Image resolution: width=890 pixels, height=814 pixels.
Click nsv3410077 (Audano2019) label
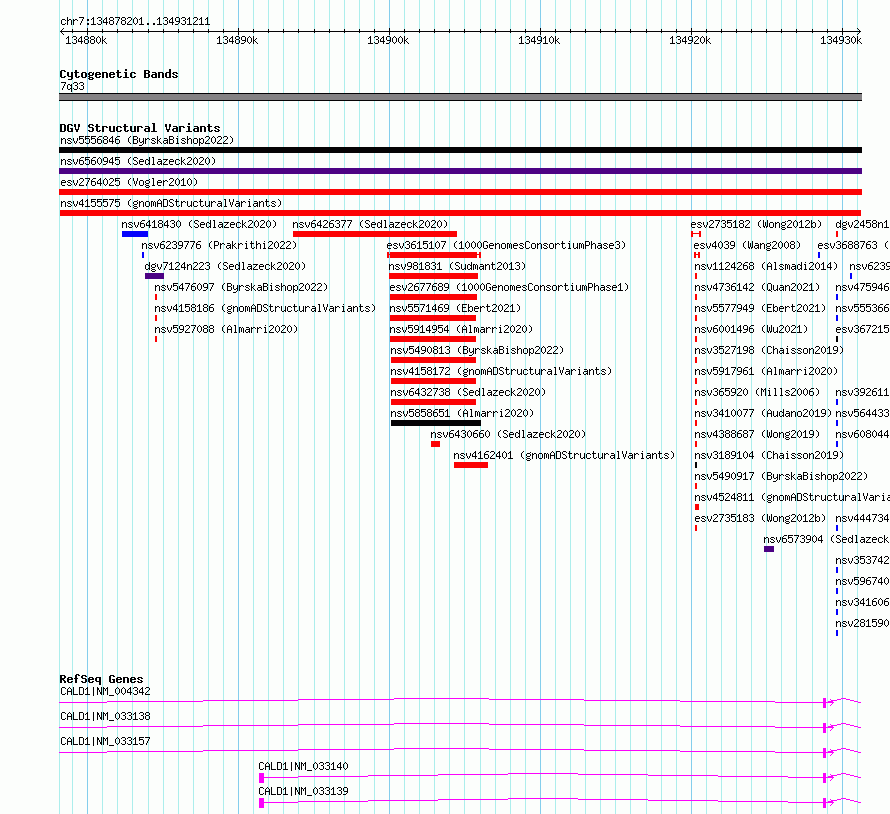pyautogui.click(x=763, y=413)
